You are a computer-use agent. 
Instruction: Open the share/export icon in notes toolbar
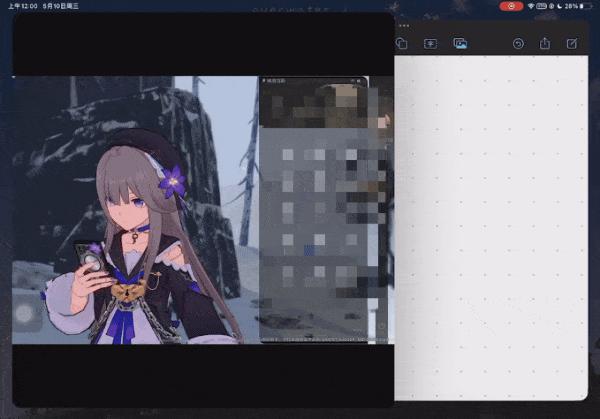(545, 43)
